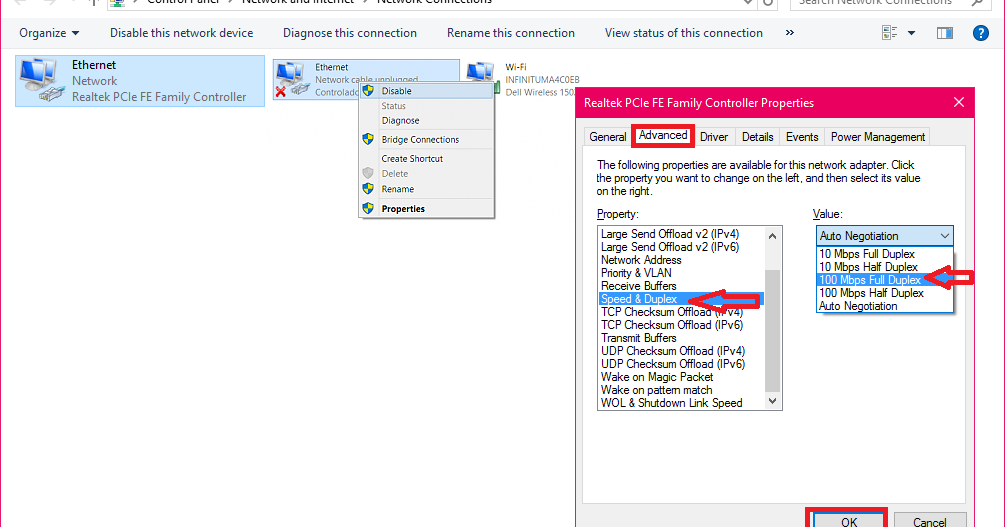Click Rename this connection
This screenshot has height=527, width=1005.
click(511, 33)
